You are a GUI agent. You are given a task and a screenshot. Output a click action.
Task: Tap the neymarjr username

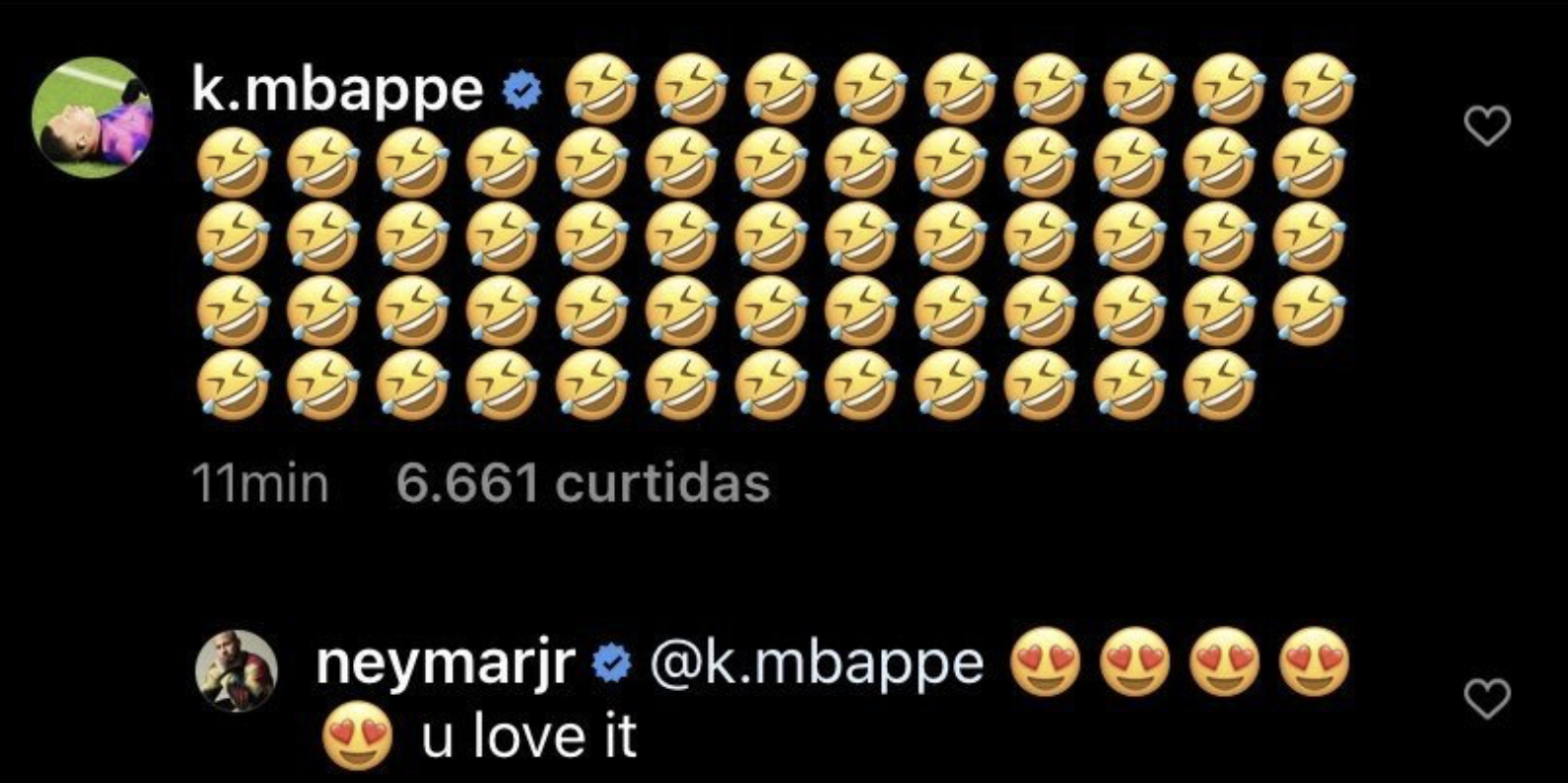tap(446, 664)
